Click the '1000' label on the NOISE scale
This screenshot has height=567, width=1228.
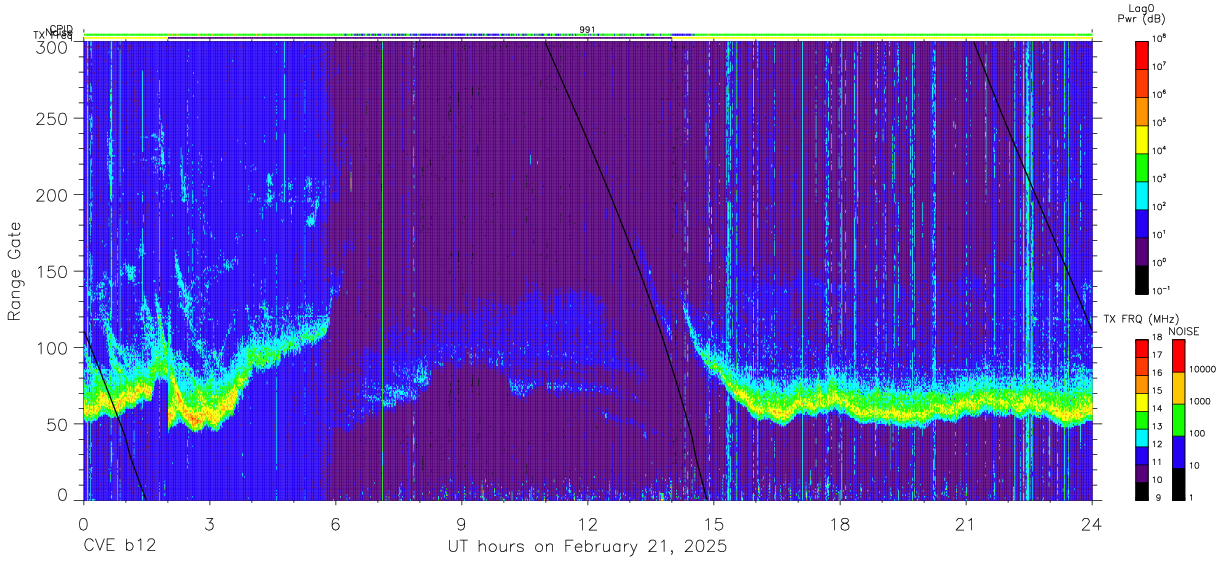tap(1202, 403)
